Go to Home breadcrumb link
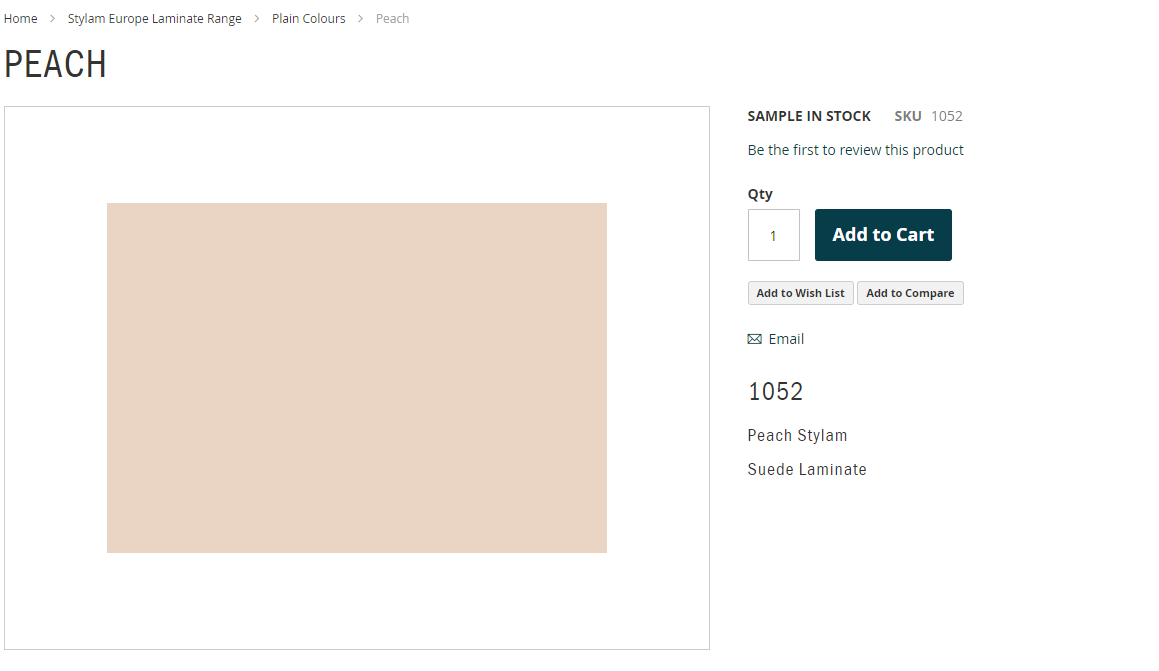The image size is (1159, 671). click(x=21, y=18)
